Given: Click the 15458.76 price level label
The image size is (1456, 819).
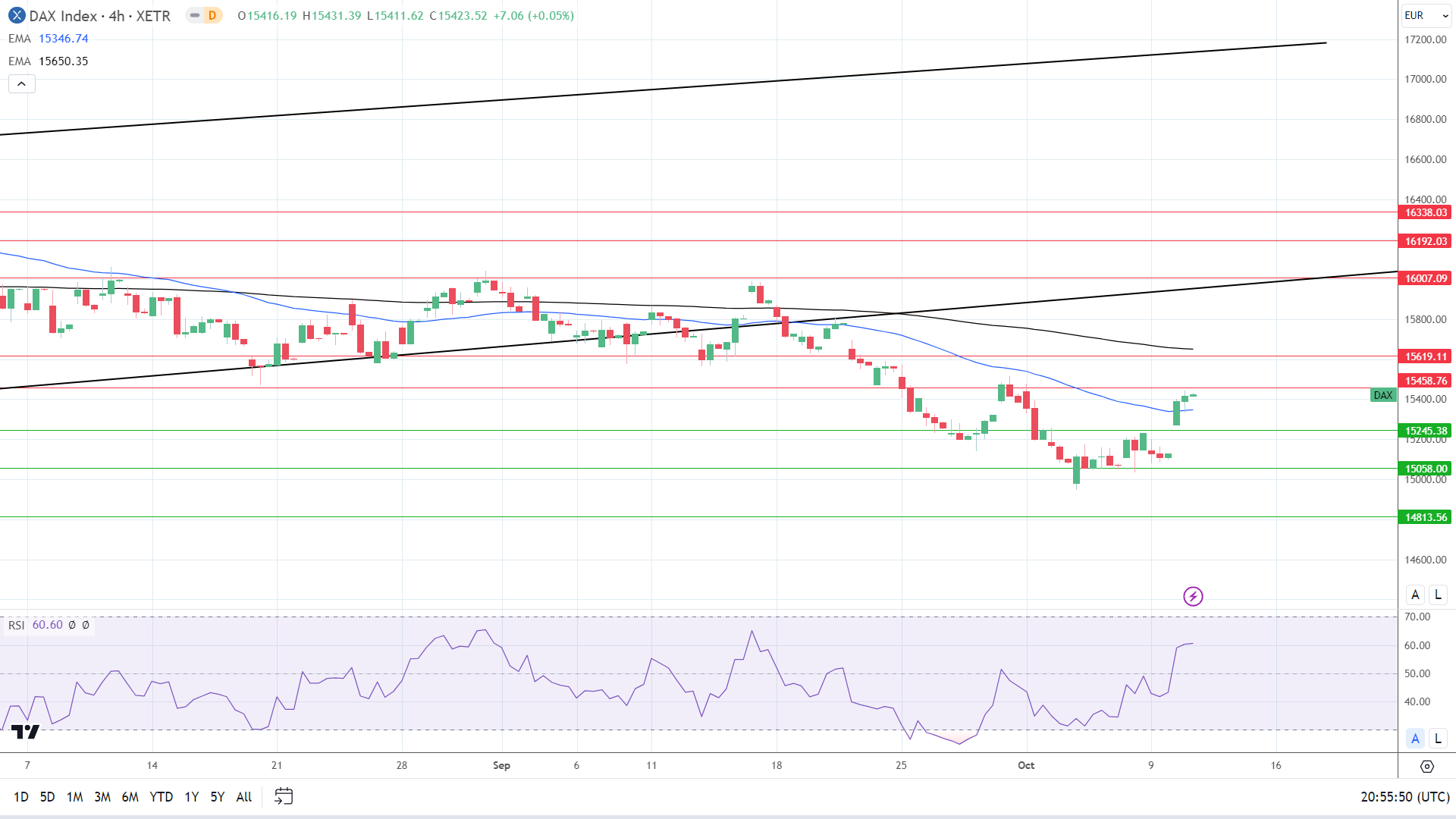Looking at the screenshot, I should 1426,381.
